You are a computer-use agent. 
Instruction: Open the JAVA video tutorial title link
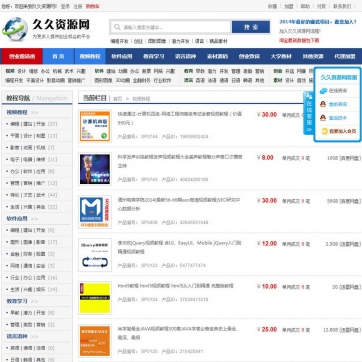point(178,333)
